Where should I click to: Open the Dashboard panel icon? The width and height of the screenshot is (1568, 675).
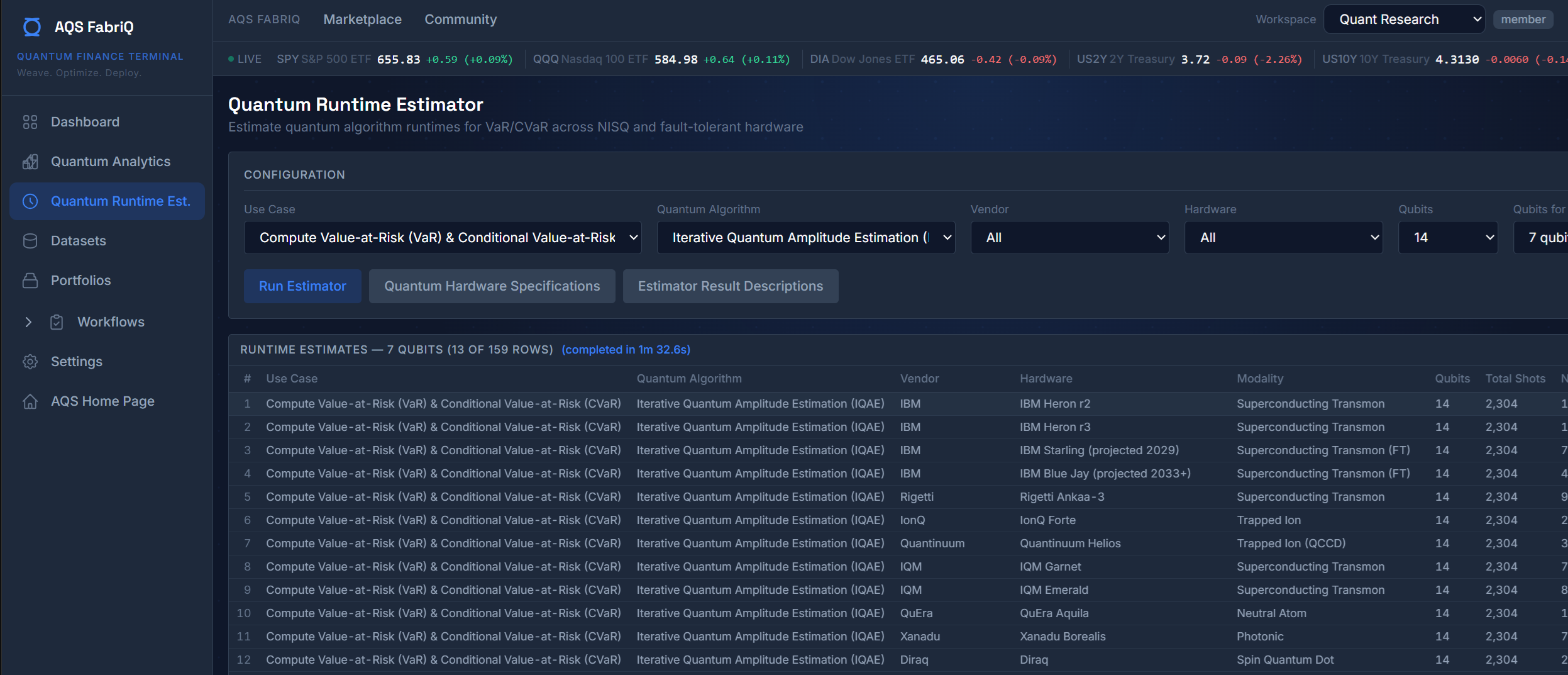click(31, 121)
